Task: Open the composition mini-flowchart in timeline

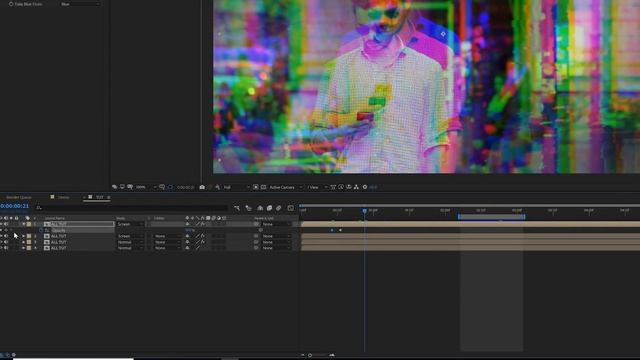Action: [x=237, y=208]
